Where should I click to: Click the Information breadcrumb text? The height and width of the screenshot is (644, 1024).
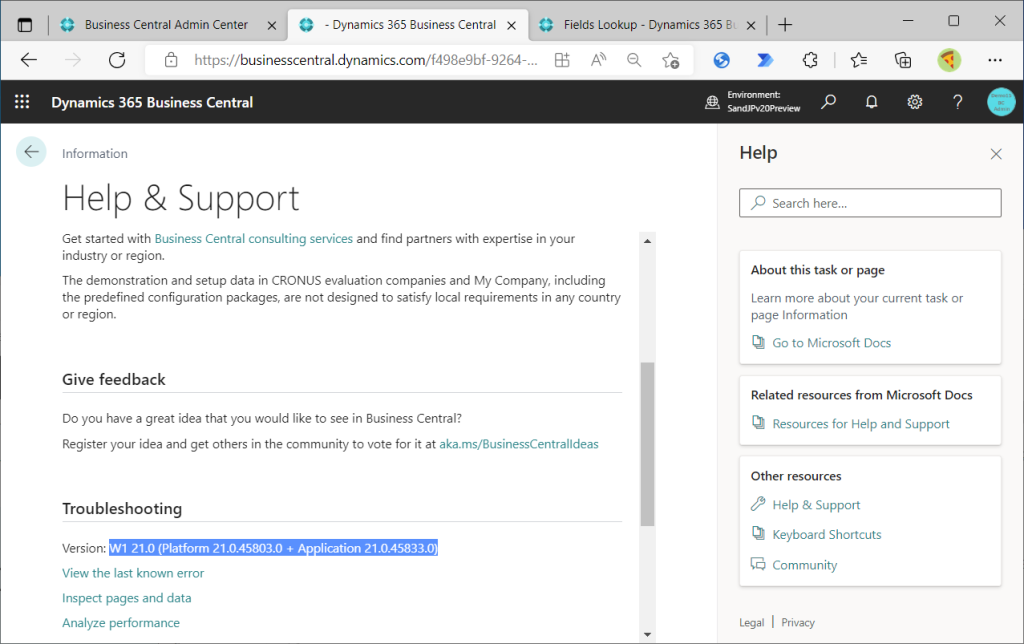95,153
